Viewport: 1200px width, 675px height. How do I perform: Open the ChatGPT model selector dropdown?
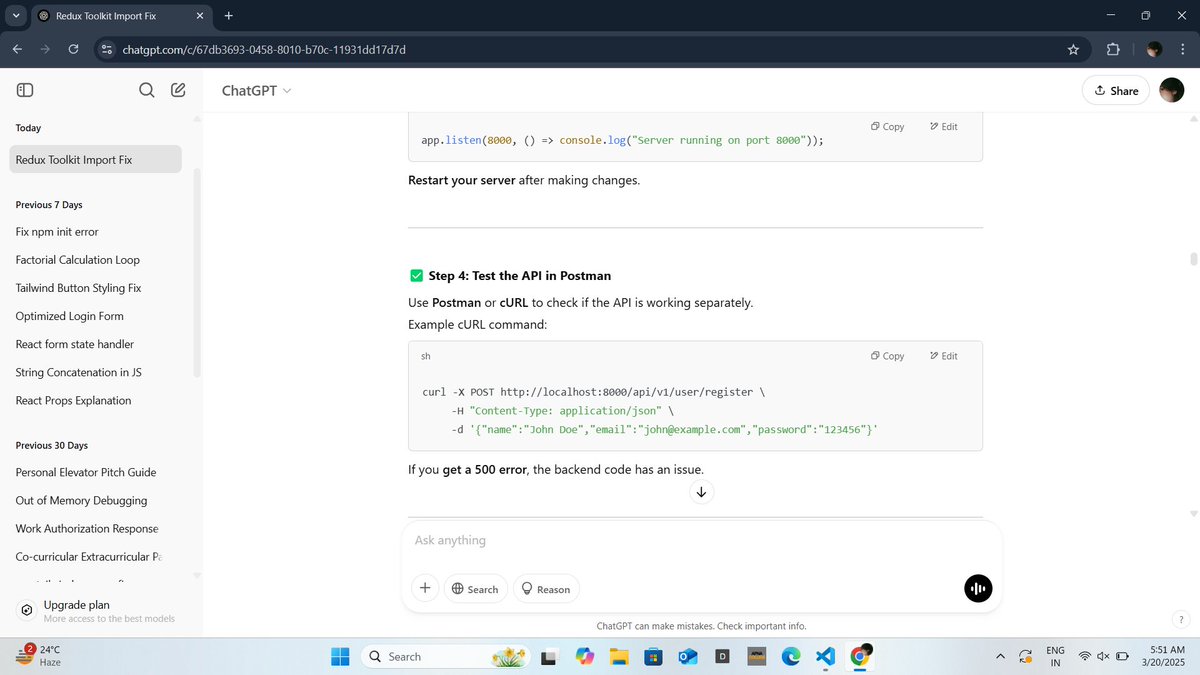coord(257,91)
